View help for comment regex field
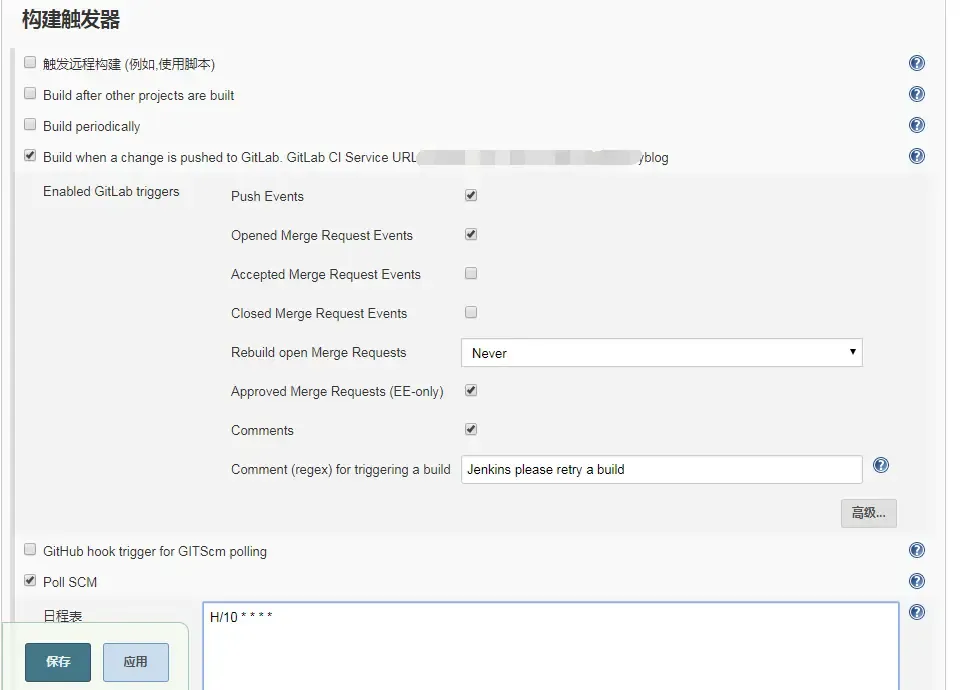 click(881, 466)
